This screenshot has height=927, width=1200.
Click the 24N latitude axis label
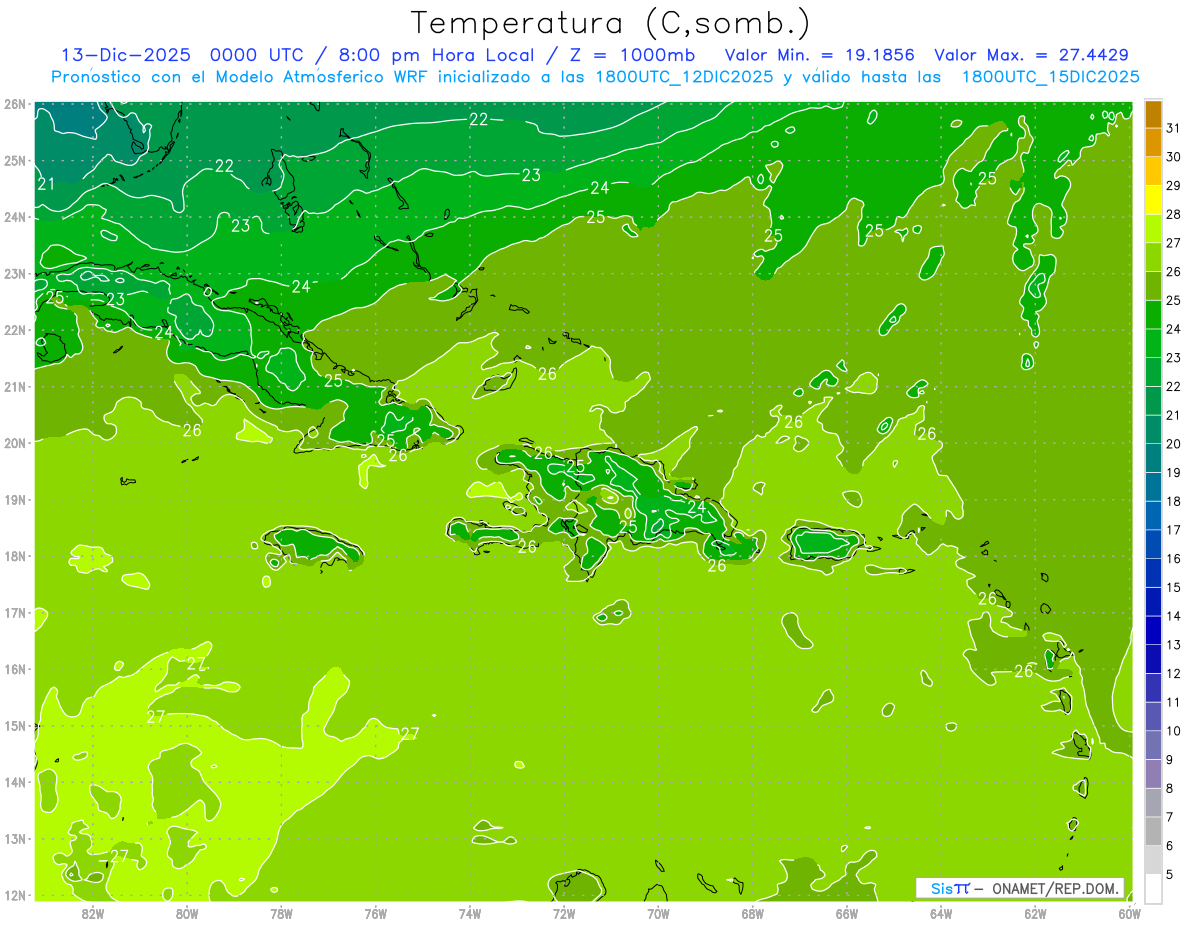point(15,217)
